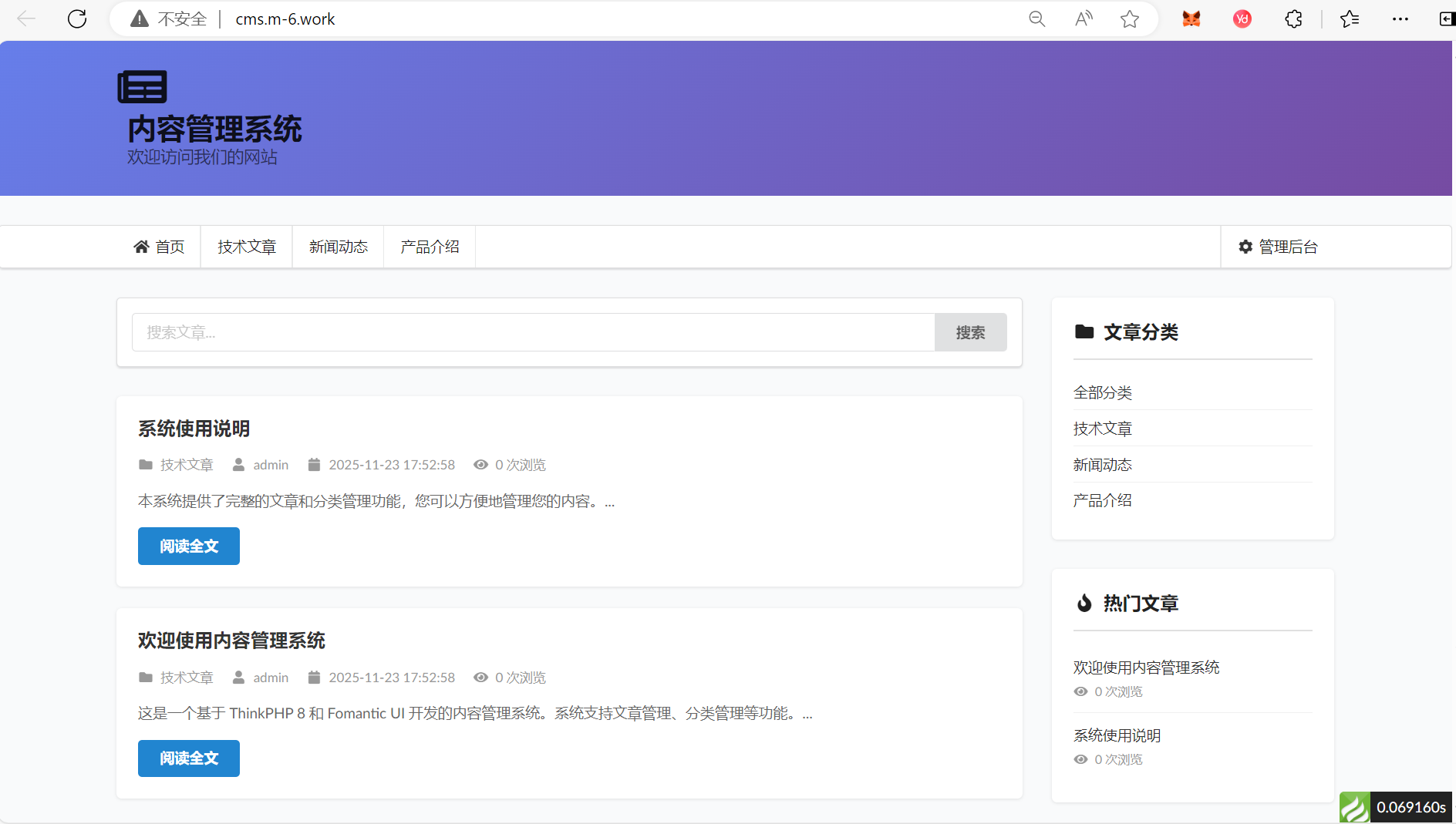Open the Favorites list icon
The width and height of the screenshot is (1456, 824).
(x=1350, y=18)
